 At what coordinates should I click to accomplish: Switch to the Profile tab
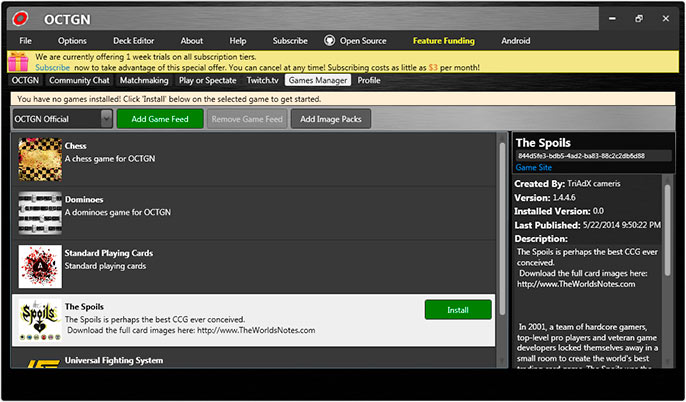point(369,80)
